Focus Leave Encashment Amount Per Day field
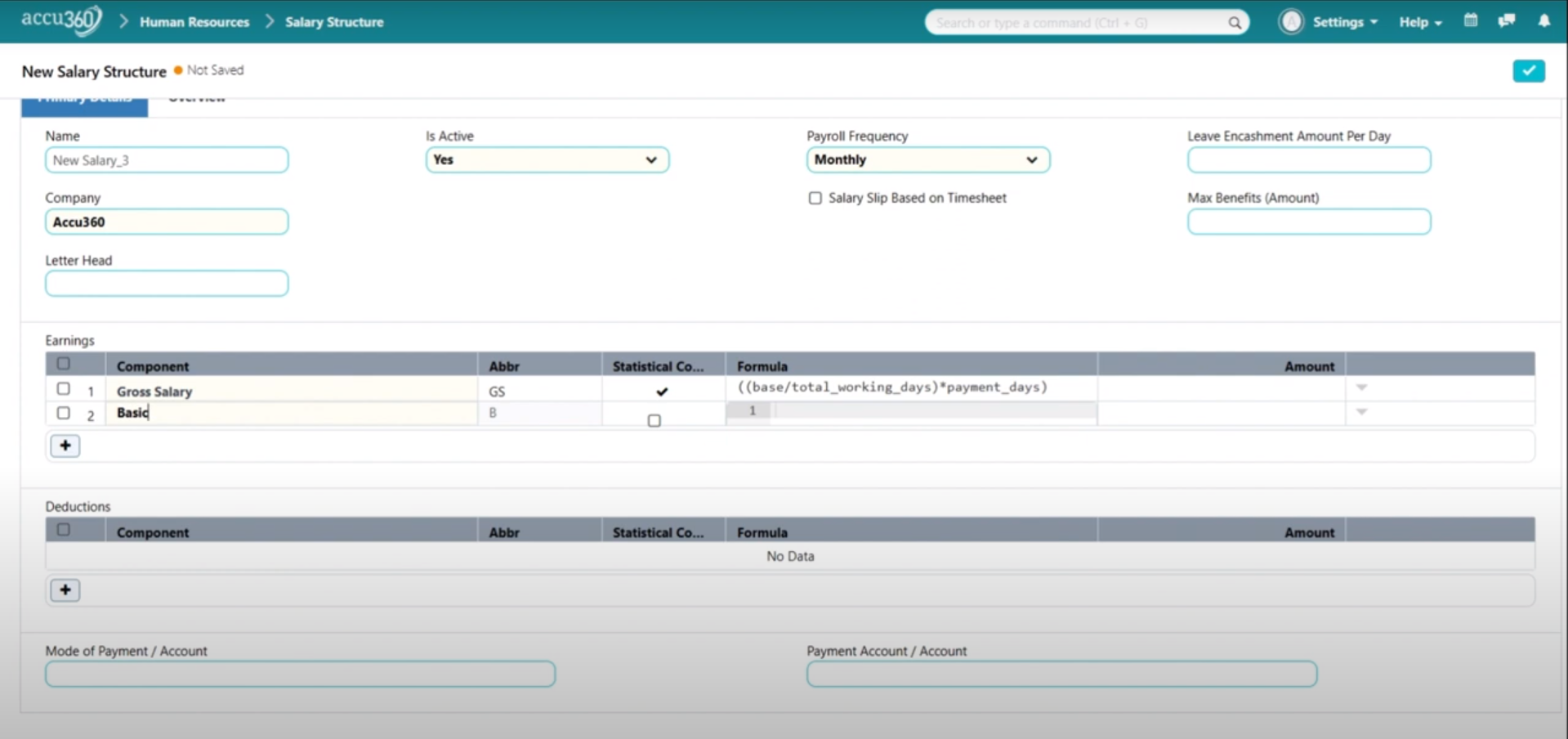The image size is (1568, 739). [1309, 159]
